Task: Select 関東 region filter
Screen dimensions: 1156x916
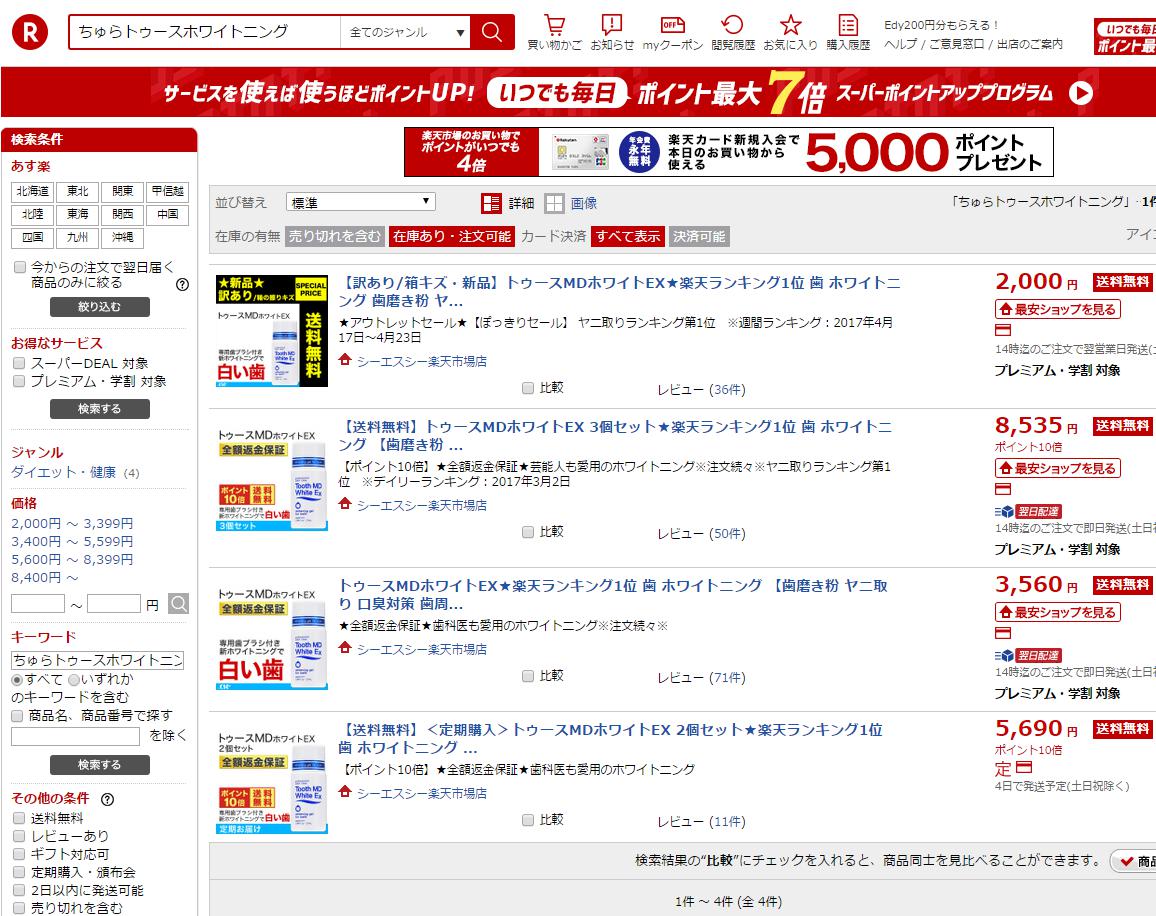Action: coord(122,191)
